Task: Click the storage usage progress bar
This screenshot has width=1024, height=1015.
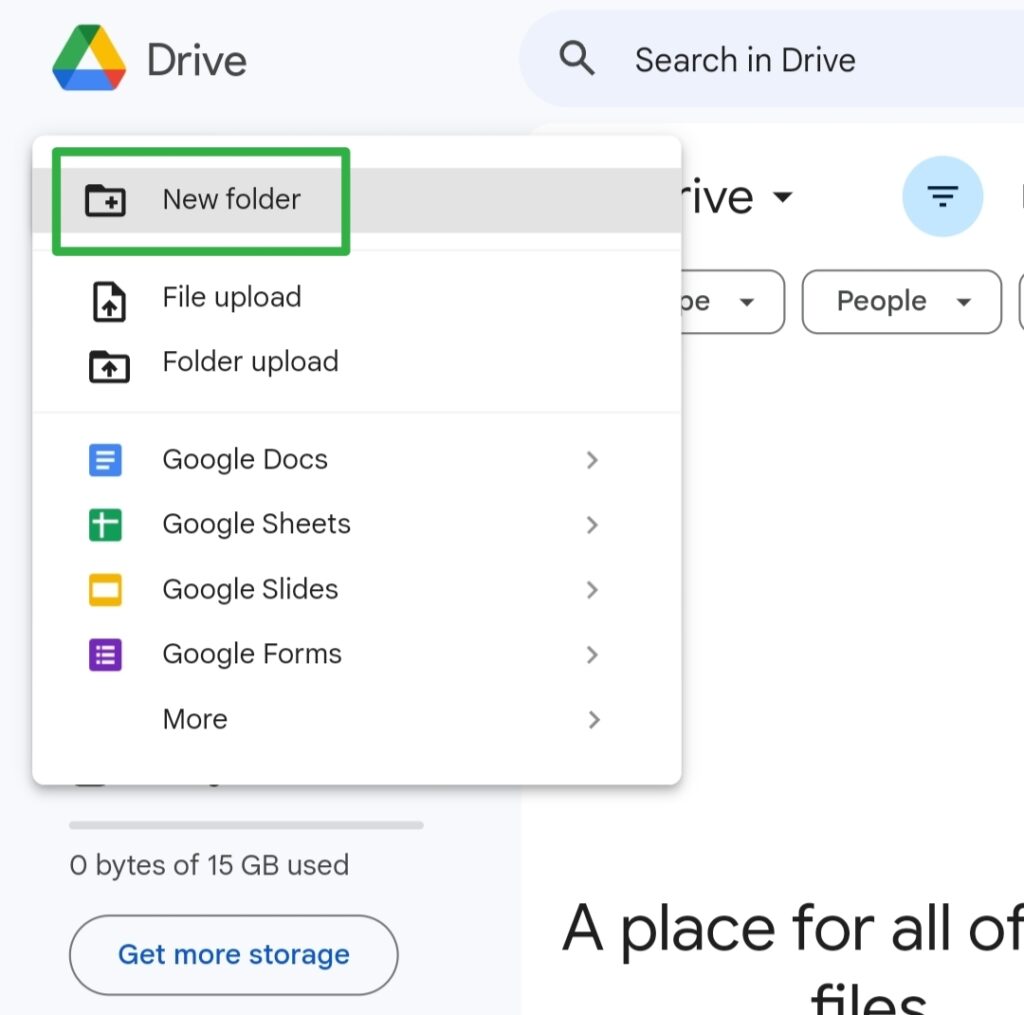Action: [246, 825]
